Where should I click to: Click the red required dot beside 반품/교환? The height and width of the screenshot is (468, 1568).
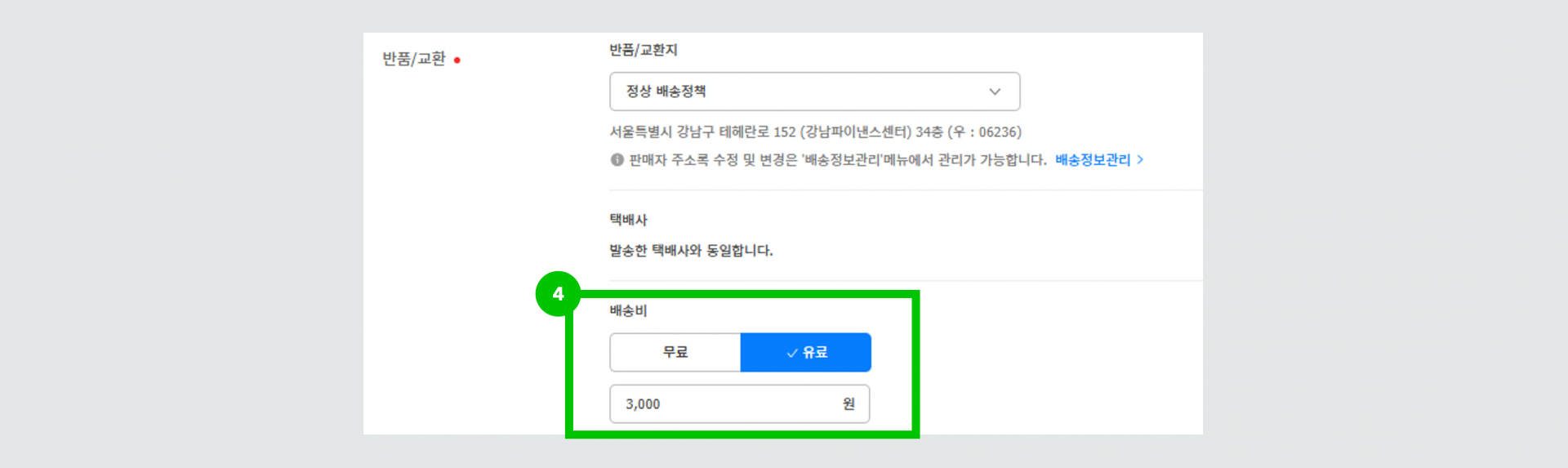(x=457, y=60)
